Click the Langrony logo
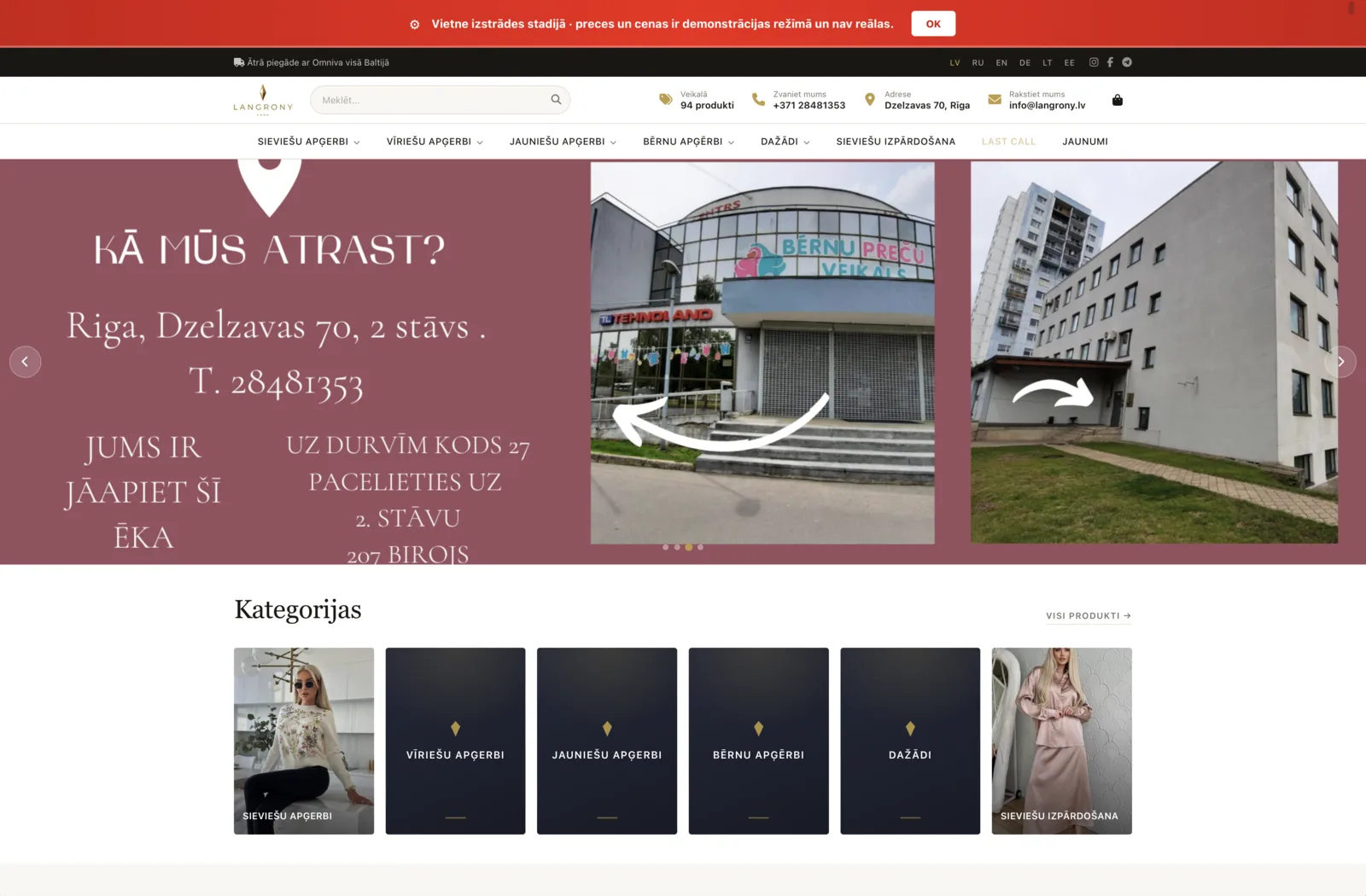Viewport: 1366px width, 896px height. (x=263, y=100)
